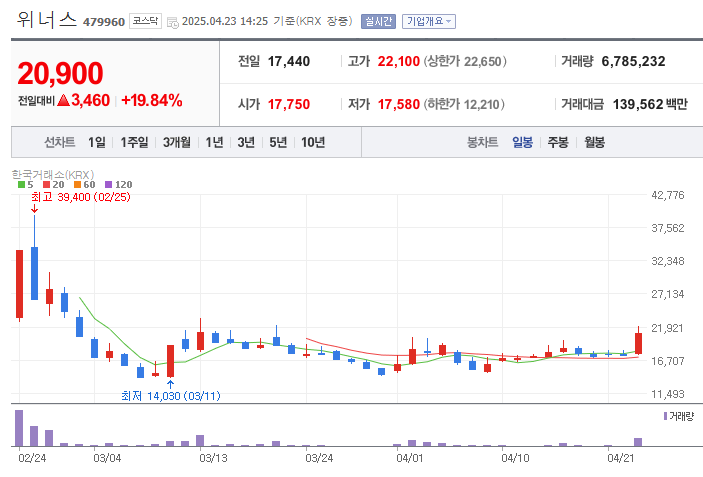703x477 pixels.
Task: Click the purple 120-day moving average swatch
Action: click(x=108, y=184)
